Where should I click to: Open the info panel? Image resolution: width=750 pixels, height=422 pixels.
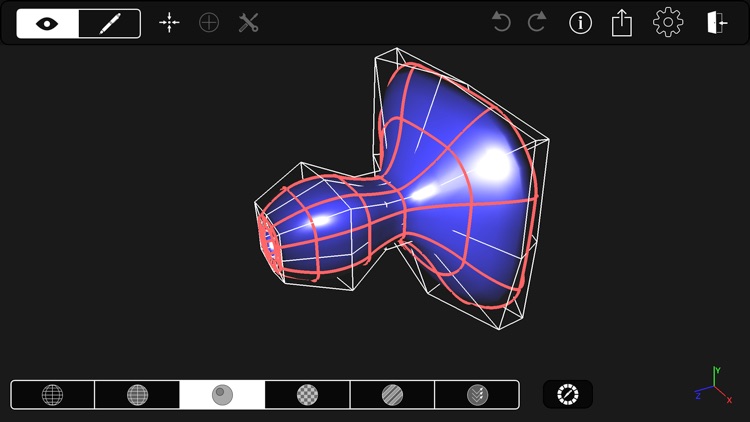point(580,23)
